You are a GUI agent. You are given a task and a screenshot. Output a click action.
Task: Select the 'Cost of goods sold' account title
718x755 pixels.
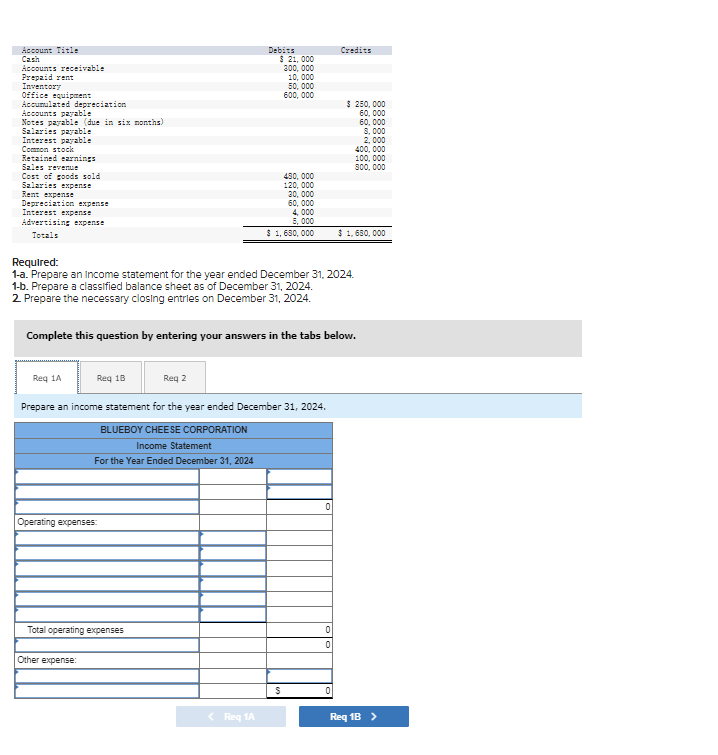[61, 176]
